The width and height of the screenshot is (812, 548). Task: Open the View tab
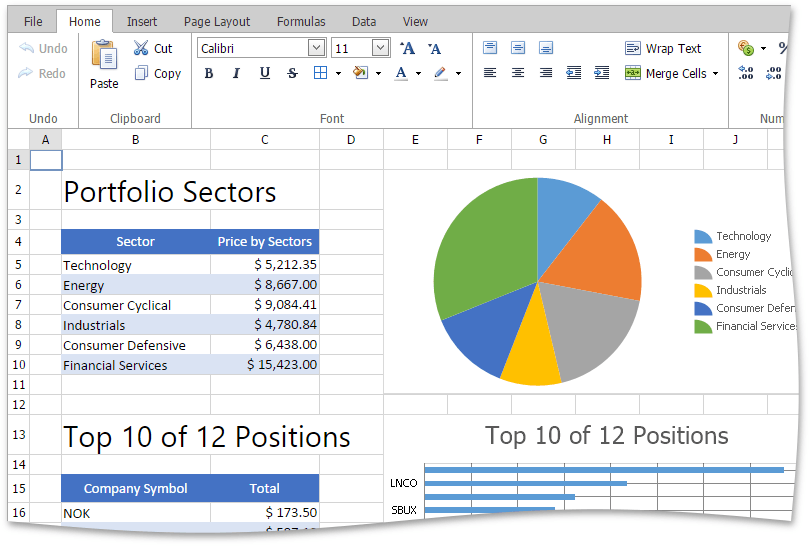click(415, 22)
